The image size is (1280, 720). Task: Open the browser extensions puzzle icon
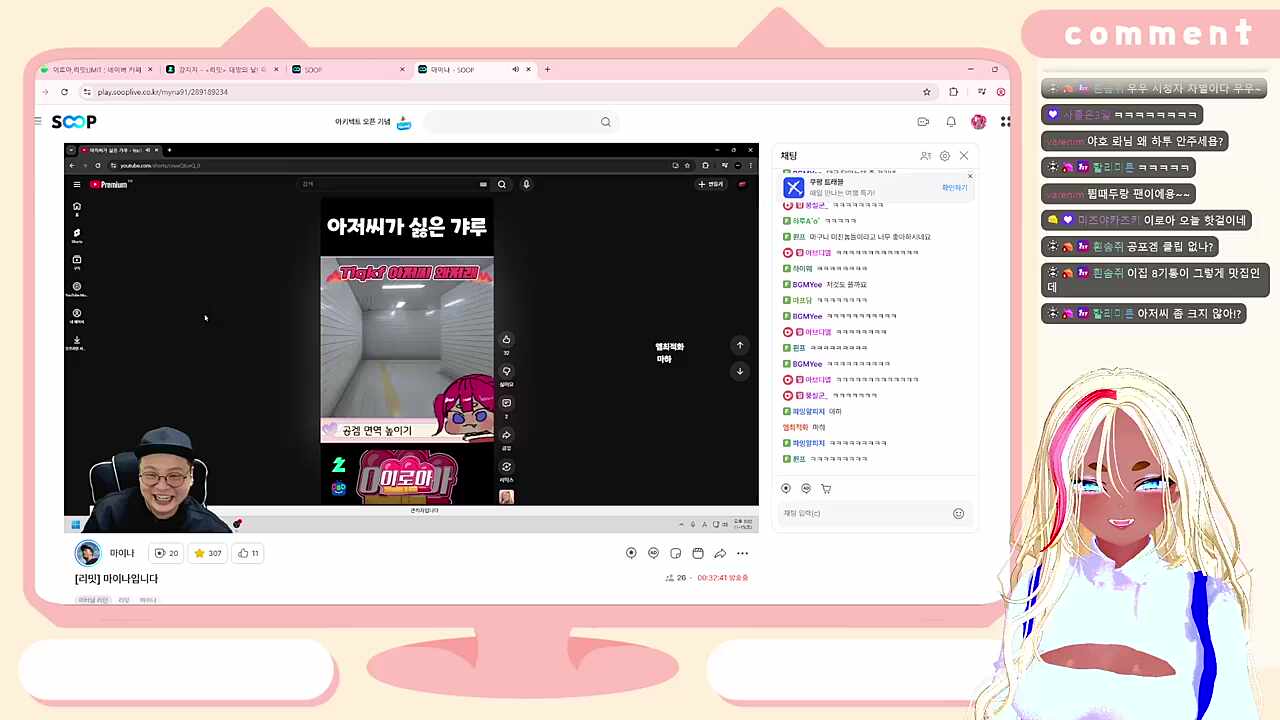pyautogui.click(x=953, y=92)
